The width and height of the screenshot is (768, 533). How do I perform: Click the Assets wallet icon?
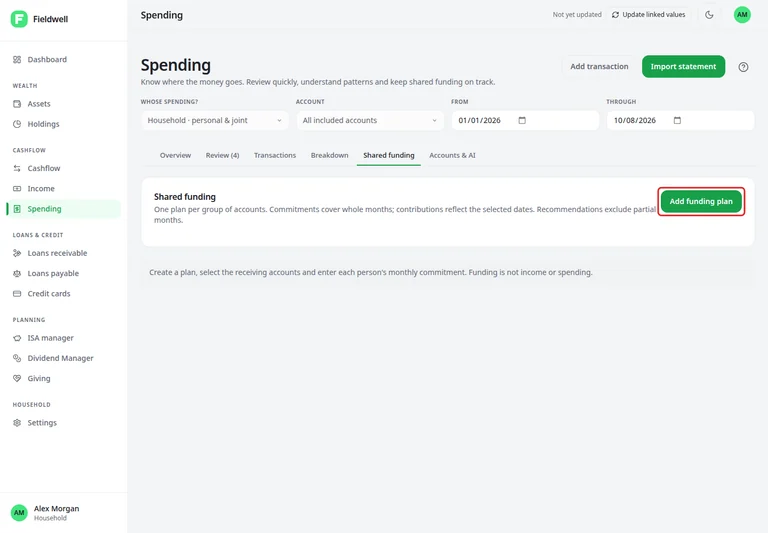(x=17, y=104)
